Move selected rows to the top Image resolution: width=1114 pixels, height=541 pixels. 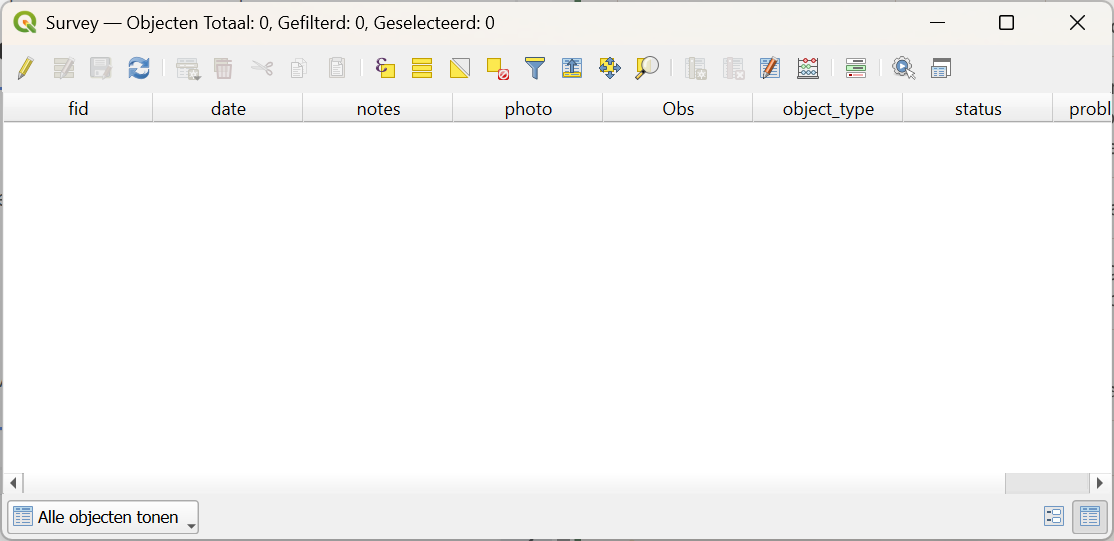click(572, 68)
